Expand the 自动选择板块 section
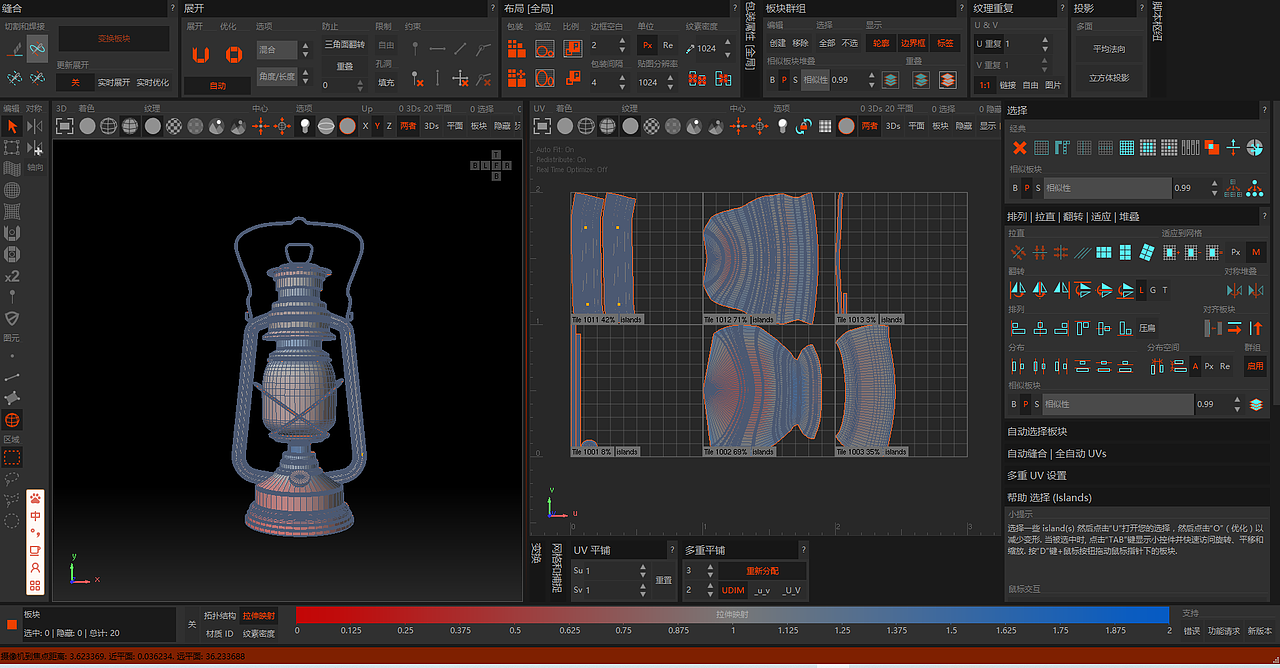Image resolution: width=1280 pixels, height=668 pixels. point(1037,432)
